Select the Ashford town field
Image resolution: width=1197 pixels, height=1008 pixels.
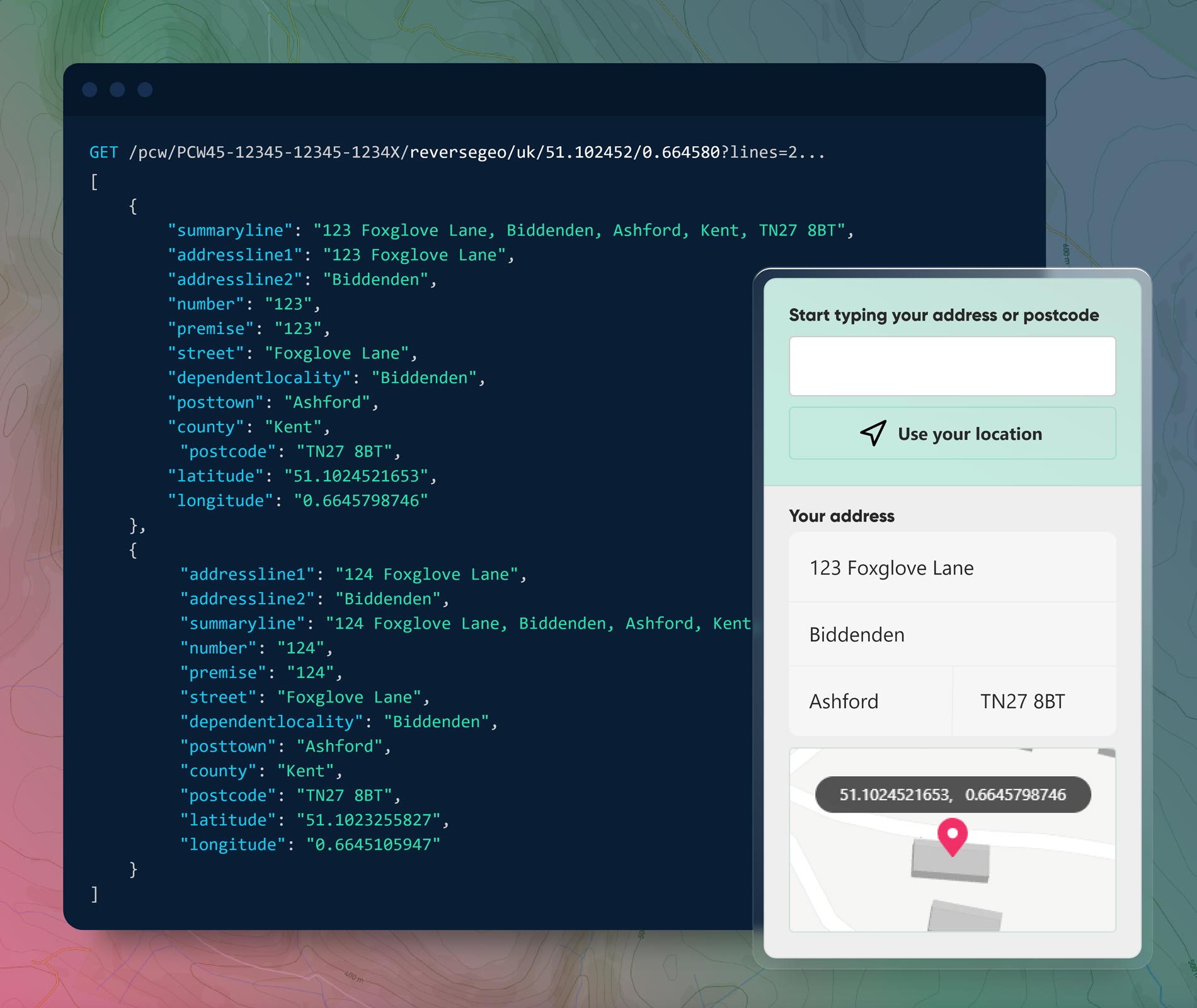point(870,701)
